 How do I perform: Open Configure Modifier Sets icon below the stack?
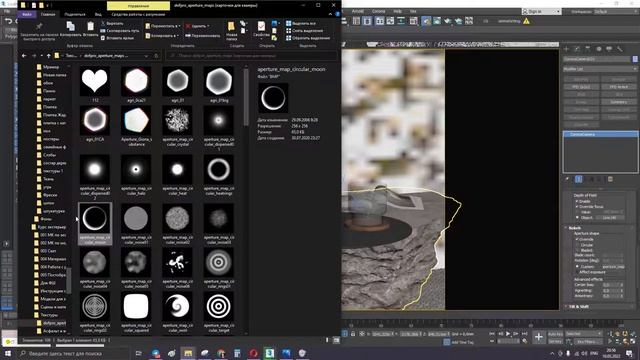[x=610, y=179]
